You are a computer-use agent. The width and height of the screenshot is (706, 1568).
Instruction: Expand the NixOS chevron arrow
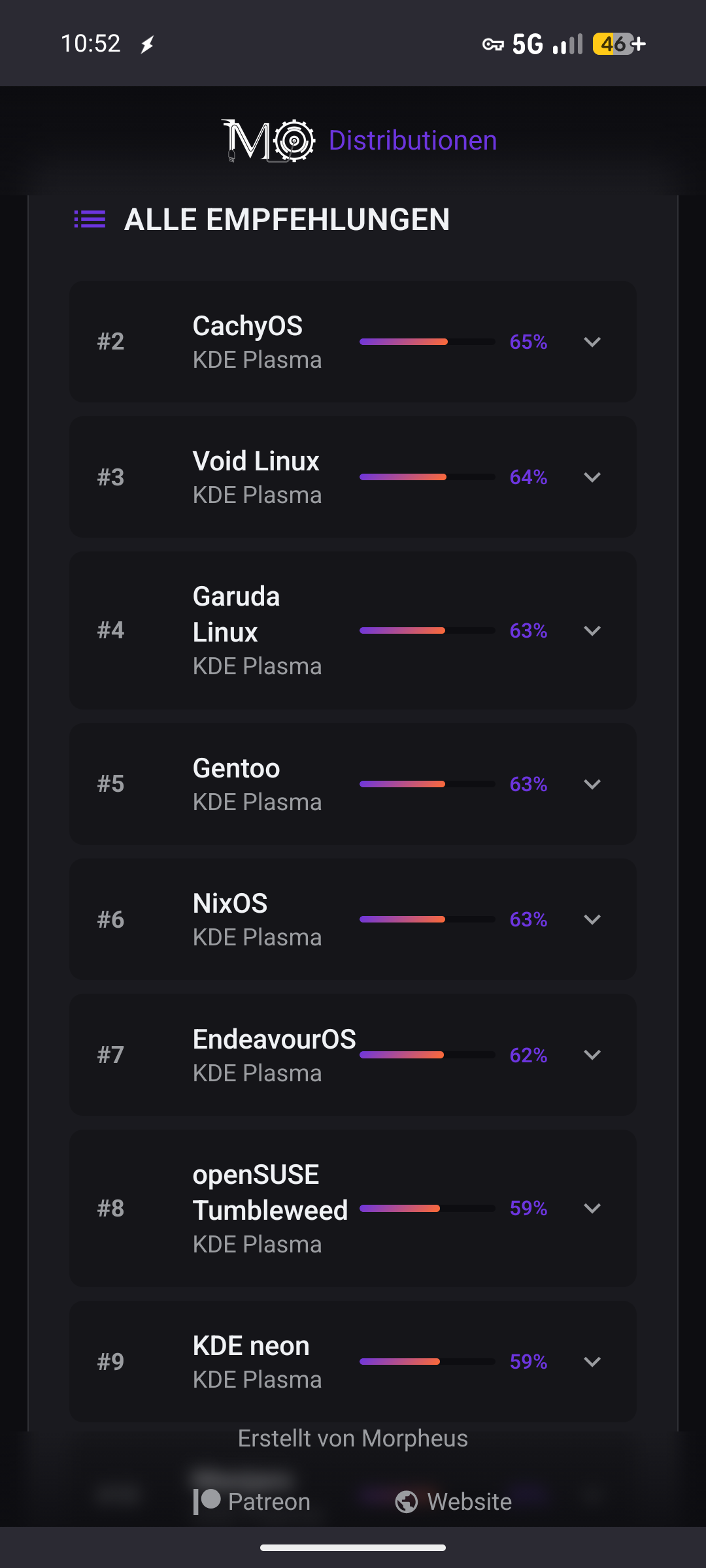(592, 919)
